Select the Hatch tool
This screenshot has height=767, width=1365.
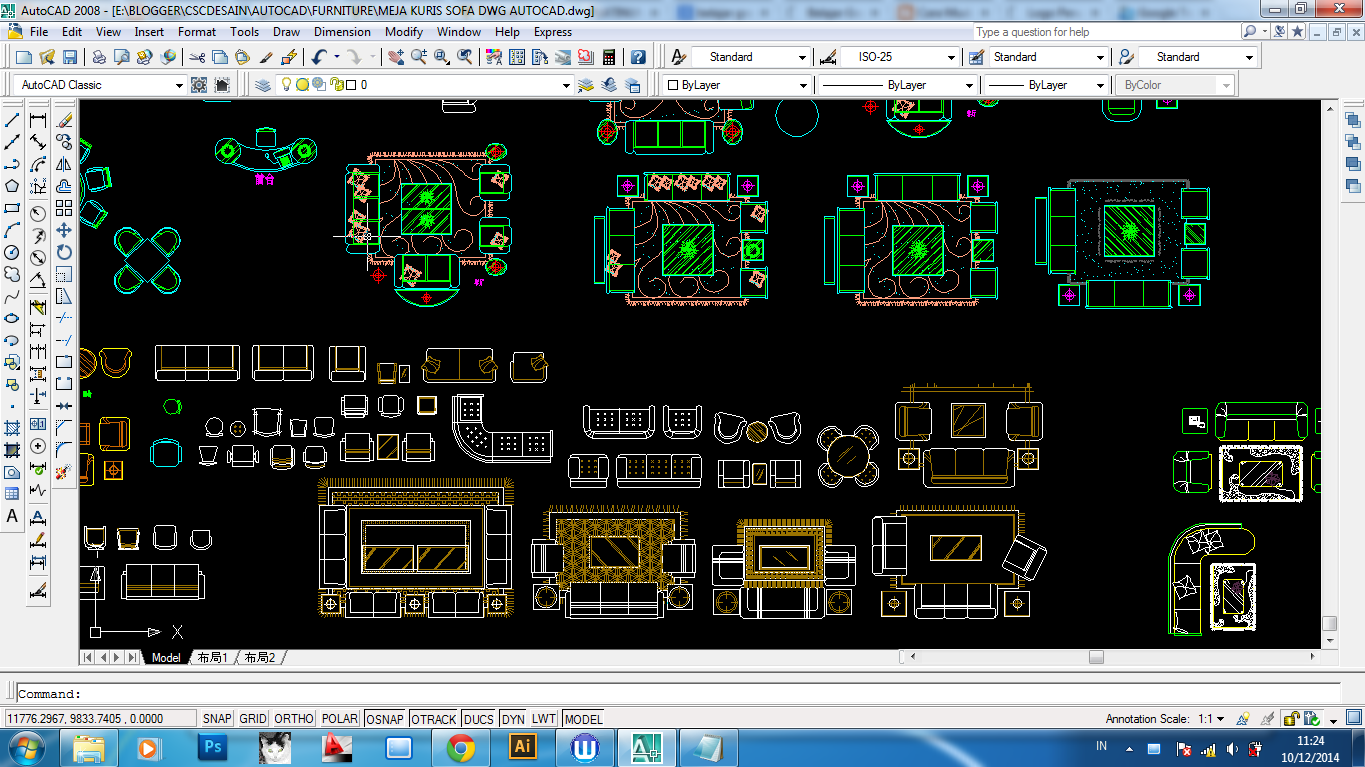click(12, 428)
